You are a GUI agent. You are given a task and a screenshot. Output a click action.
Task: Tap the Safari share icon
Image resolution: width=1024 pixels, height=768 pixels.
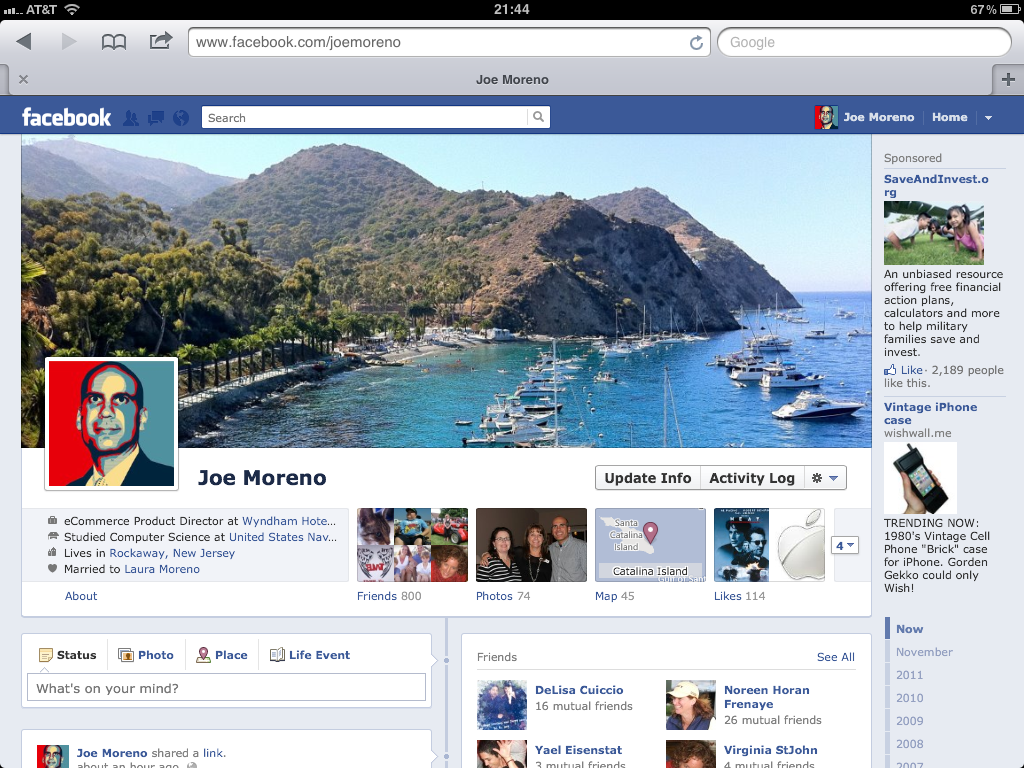click(161, 41)
